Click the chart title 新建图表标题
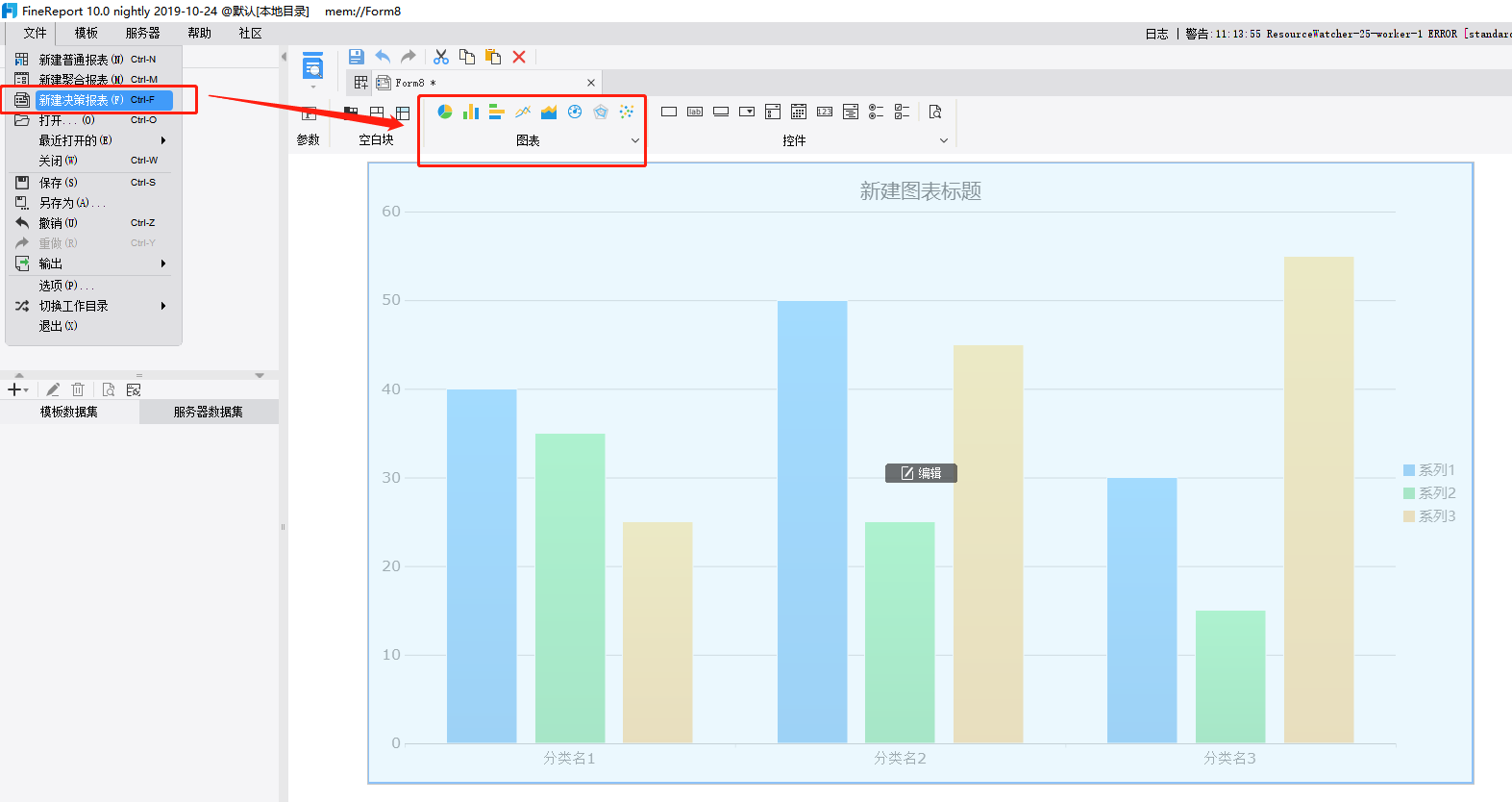The width and height of the screenshot is (1512, 802). (921, 191)
